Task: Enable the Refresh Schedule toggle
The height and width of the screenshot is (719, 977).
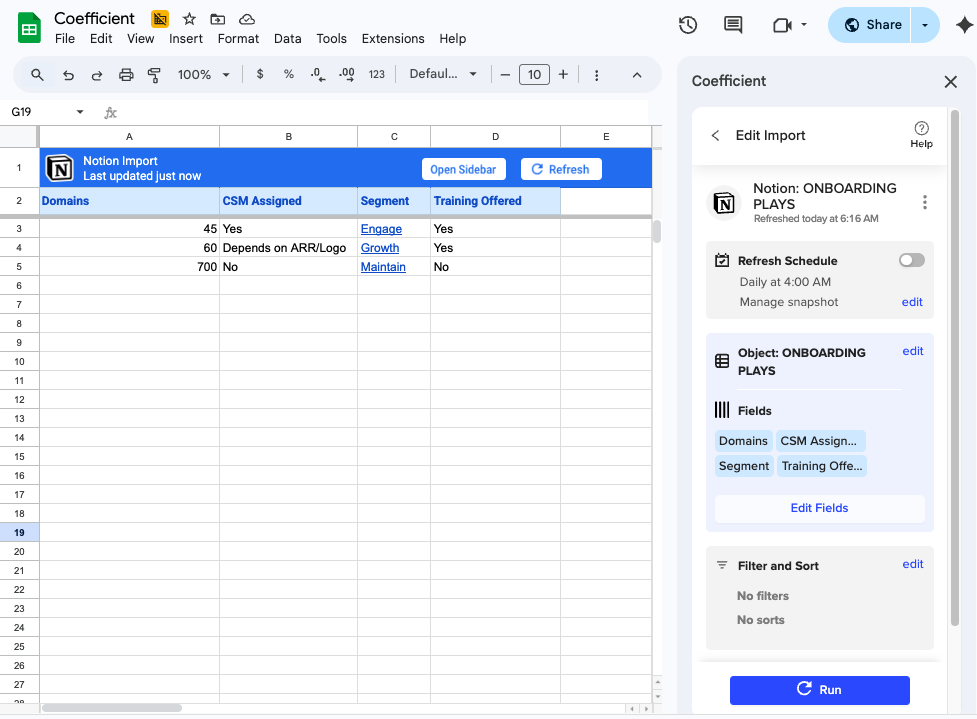Action: pyautogui.click(x=911, y=260)
